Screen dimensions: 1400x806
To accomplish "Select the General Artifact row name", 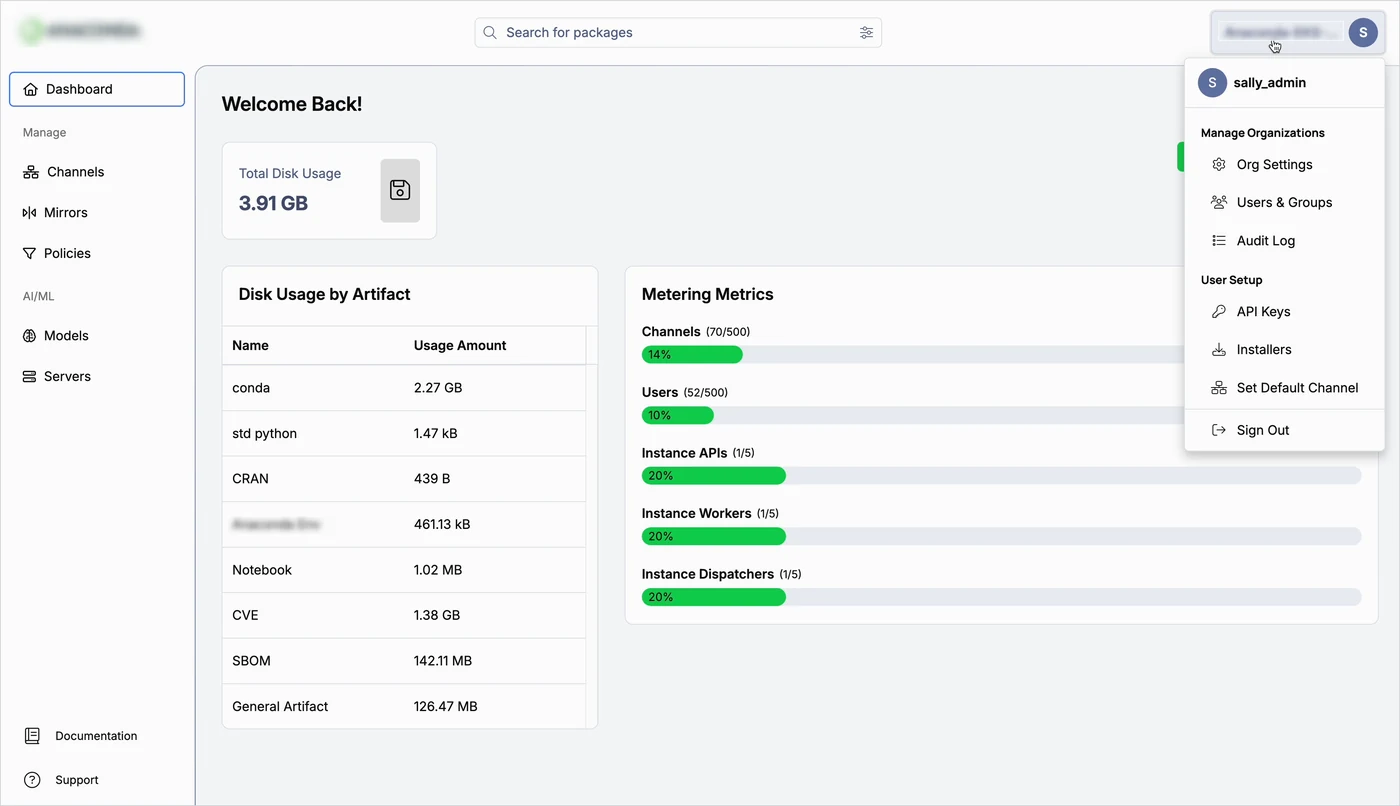I will point(280,706).
